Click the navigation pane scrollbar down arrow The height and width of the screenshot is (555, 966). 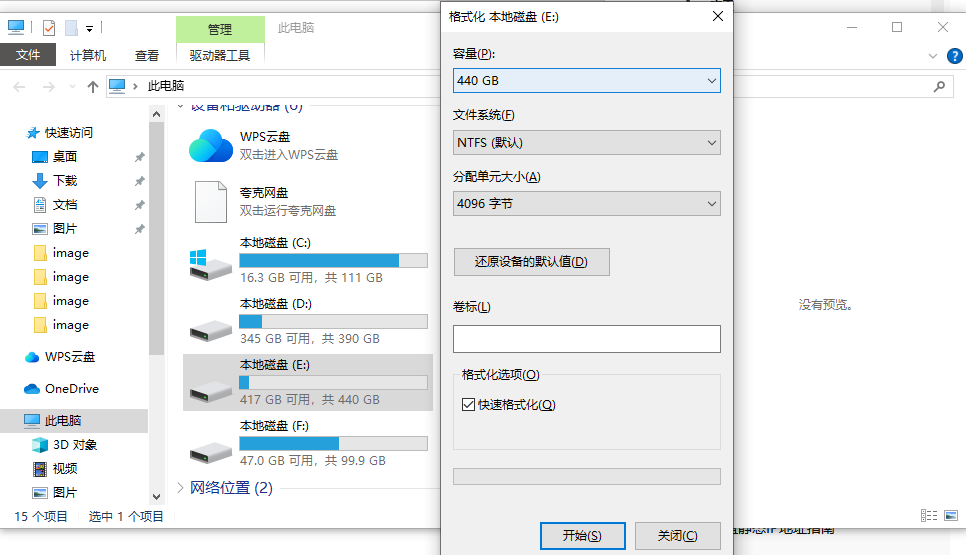tap(156, 496)
